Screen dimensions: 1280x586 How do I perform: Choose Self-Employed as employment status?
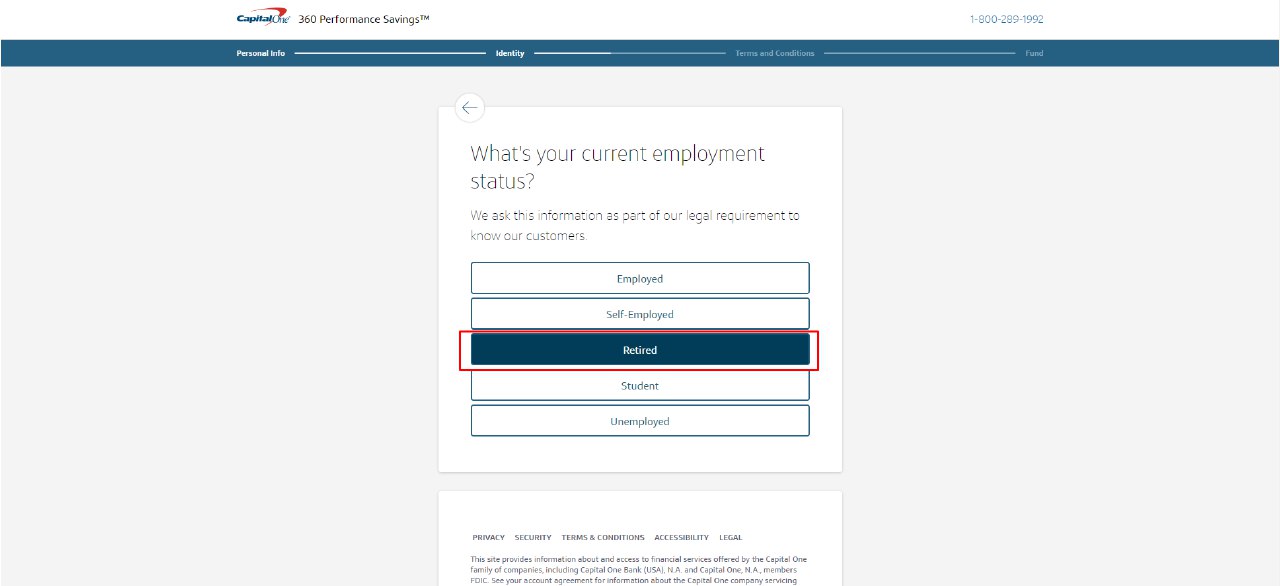(640, 314)
